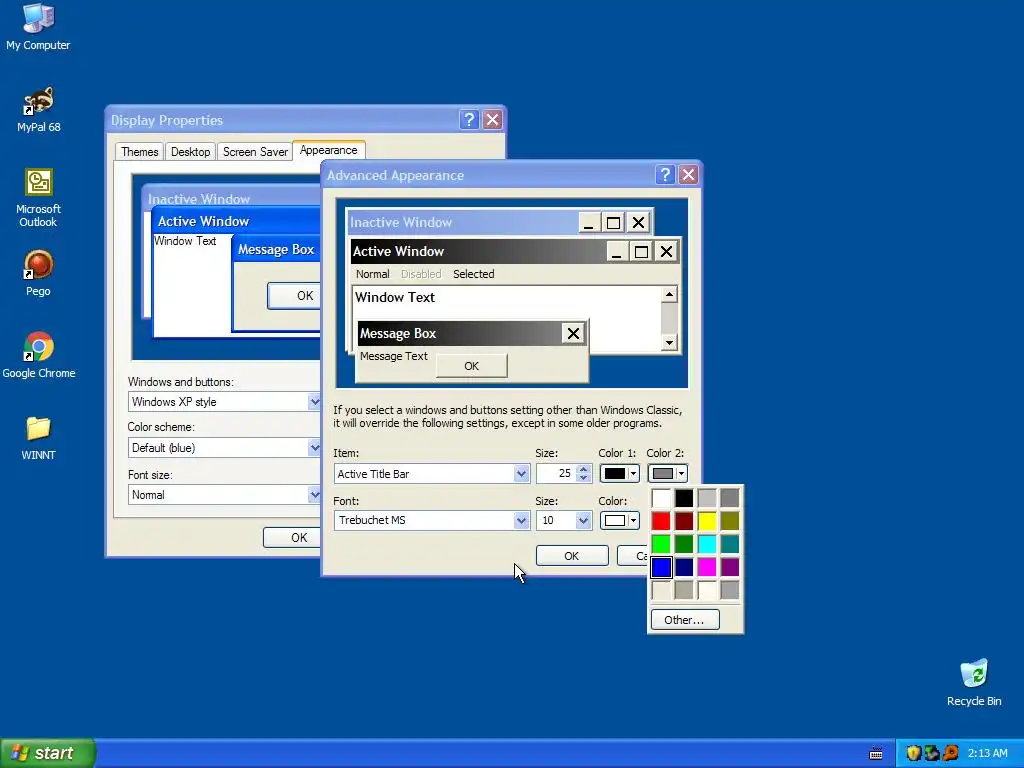Click the preview Active Window maximize icon

[x=641, y=251]
